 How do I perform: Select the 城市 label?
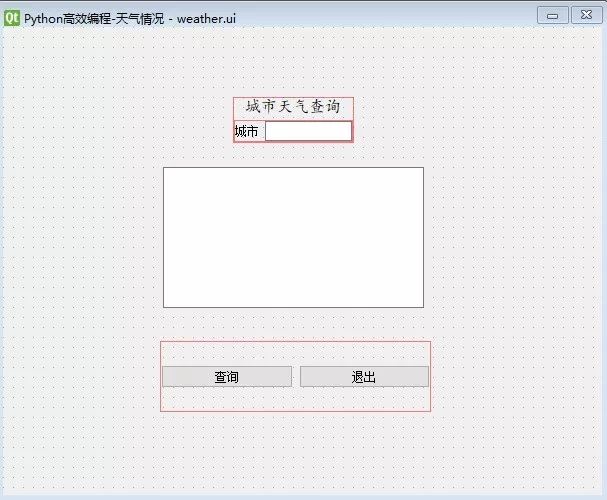click(x=246, y=132)
